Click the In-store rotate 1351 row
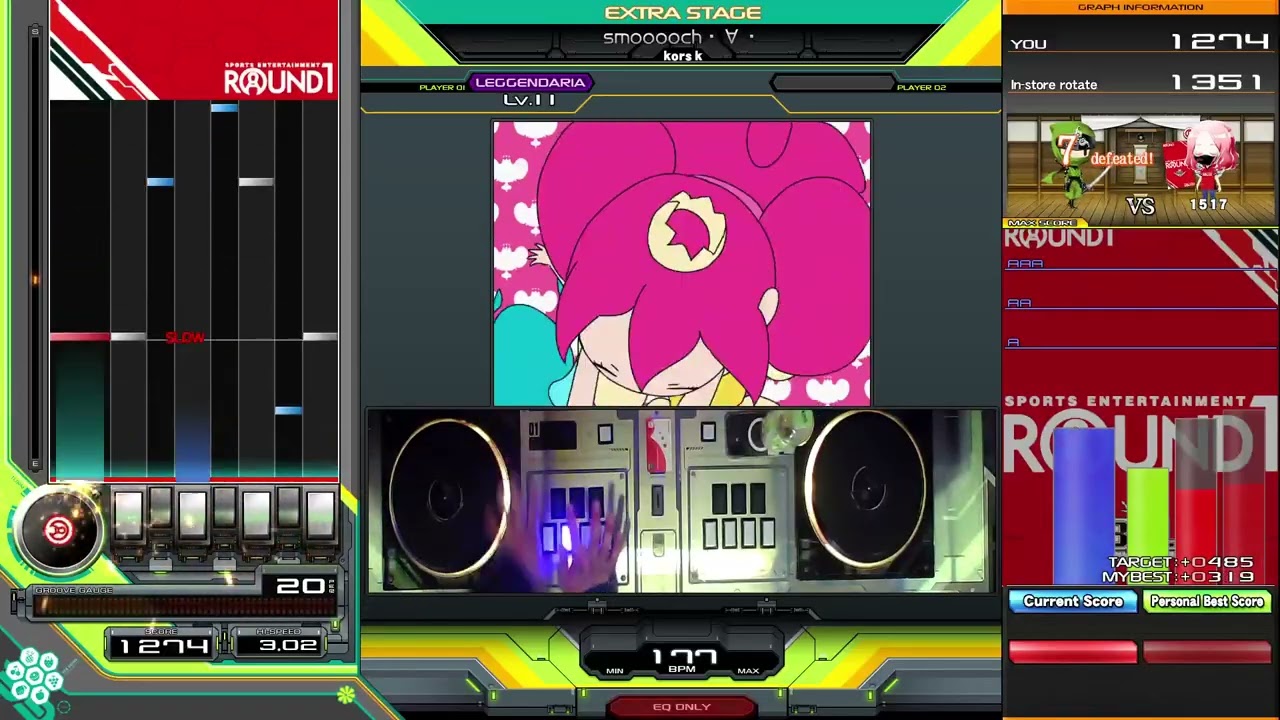Viewport: 1280px width, 720px height. click(1140, 84)
